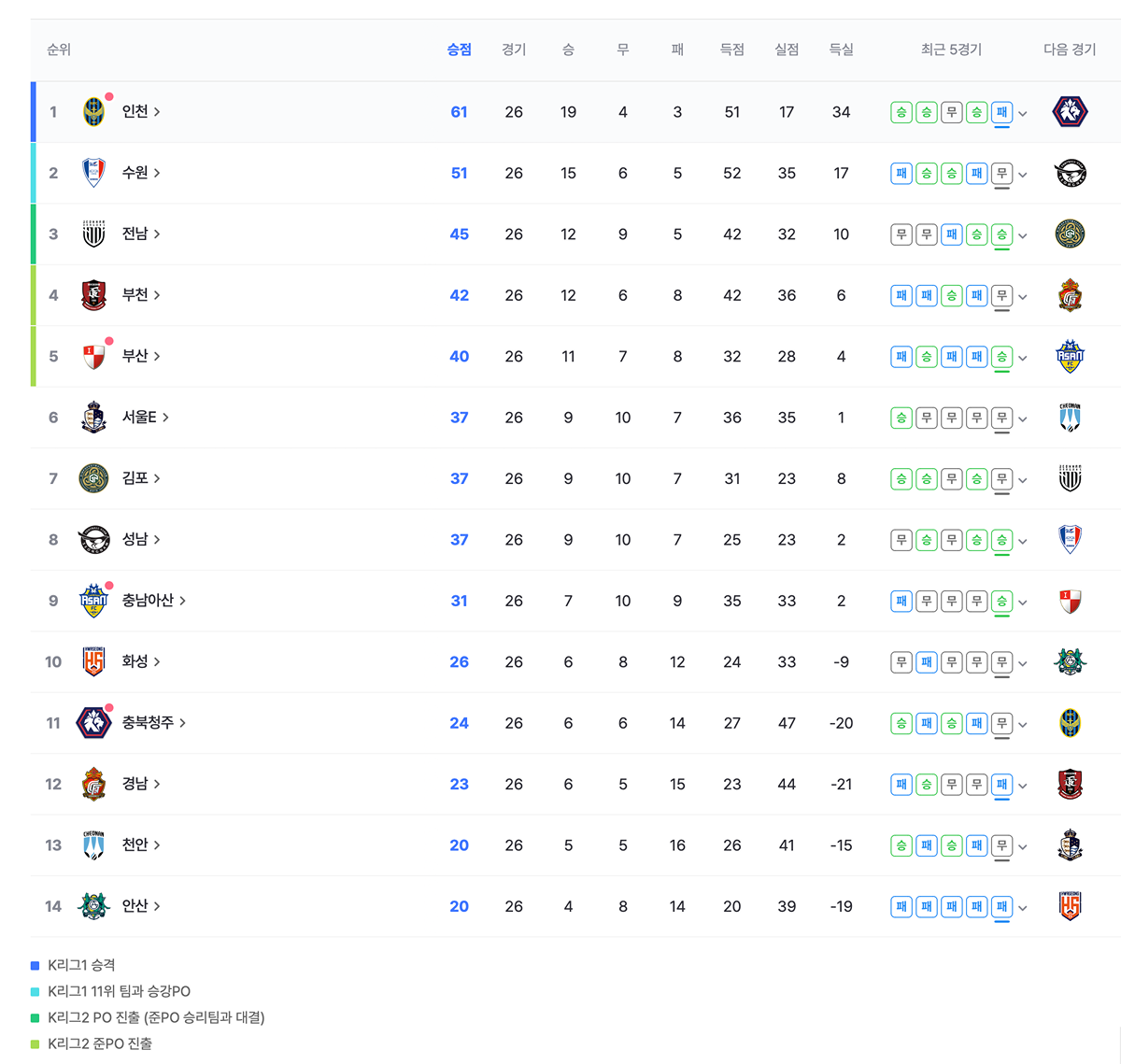Click the Incheon team crest icon
1121x1064 pixels.
point(93,112)
